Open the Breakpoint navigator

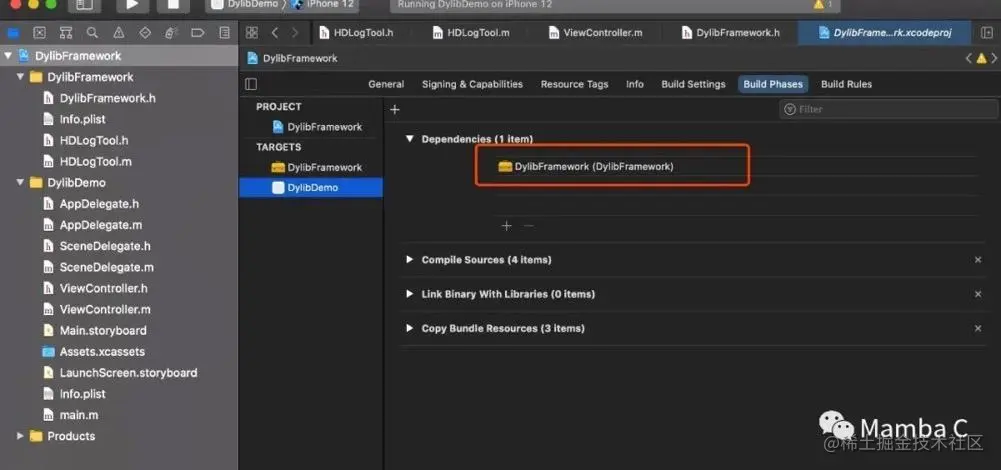coord(198,33)
